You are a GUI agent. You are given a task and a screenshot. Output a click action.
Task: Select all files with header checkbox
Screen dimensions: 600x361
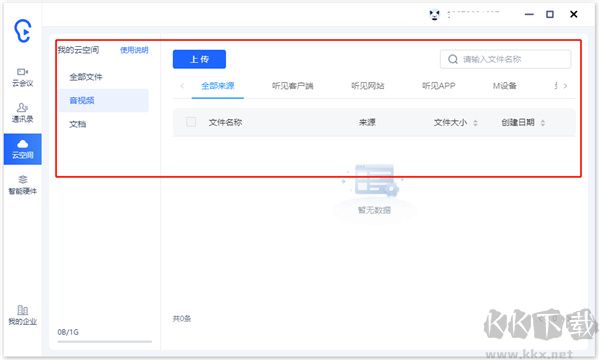click(x=191, y=122)
